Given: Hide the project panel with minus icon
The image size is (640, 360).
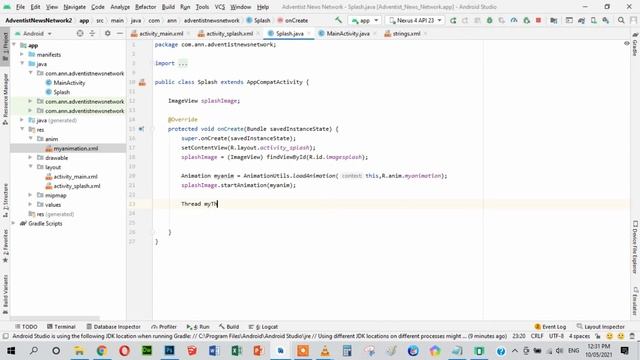Looking at the screenshot, I should point(120,33).
